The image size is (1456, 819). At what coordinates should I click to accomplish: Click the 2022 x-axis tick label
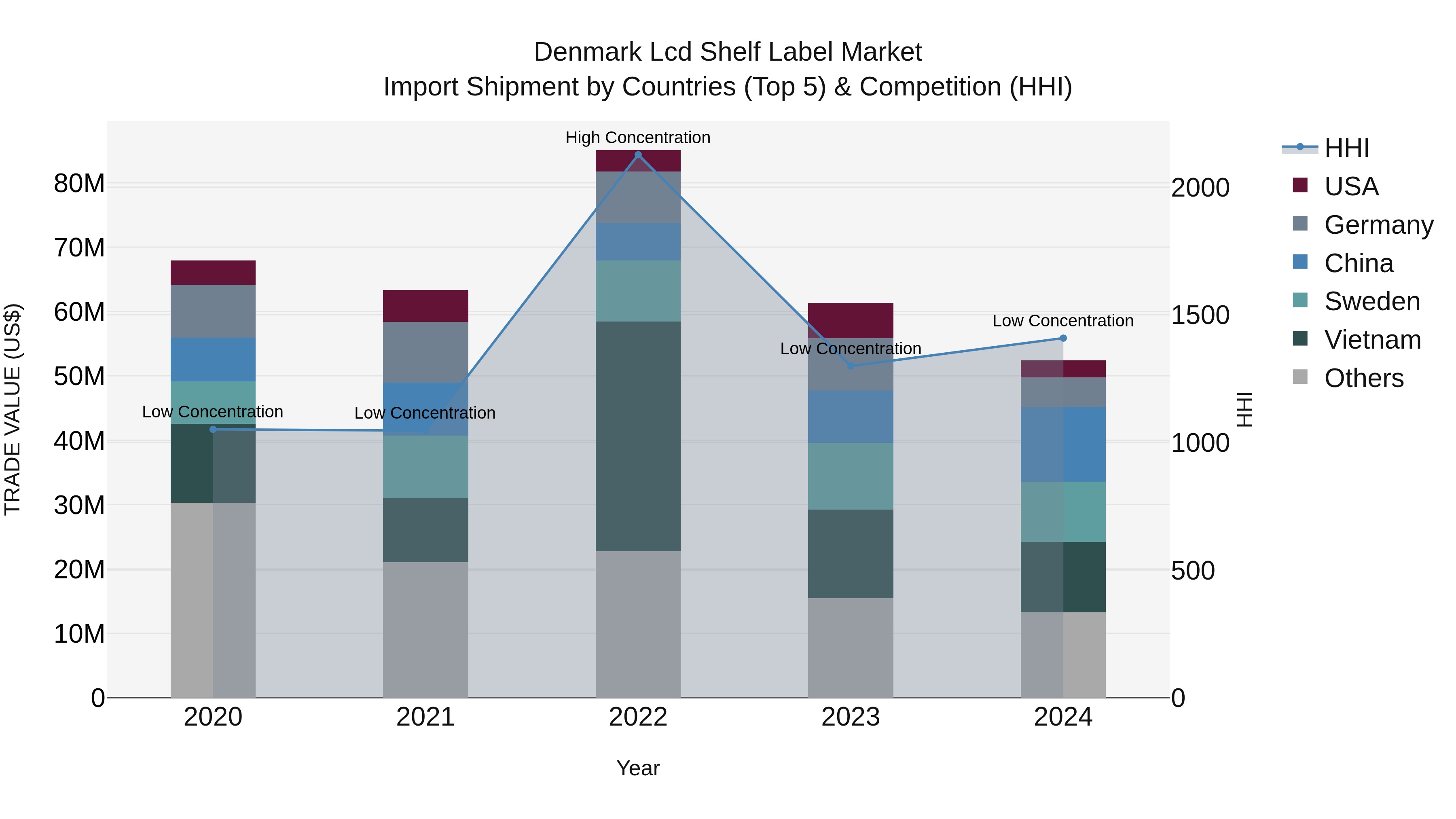[x=638, y=717]
